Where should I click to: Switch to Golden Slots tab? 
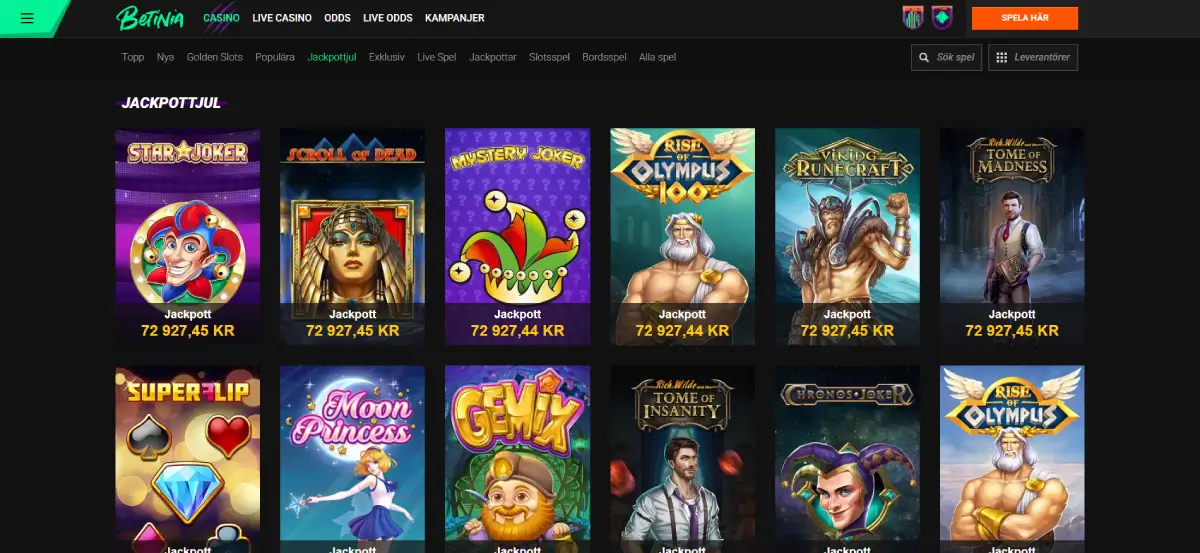tap(215, 57)
